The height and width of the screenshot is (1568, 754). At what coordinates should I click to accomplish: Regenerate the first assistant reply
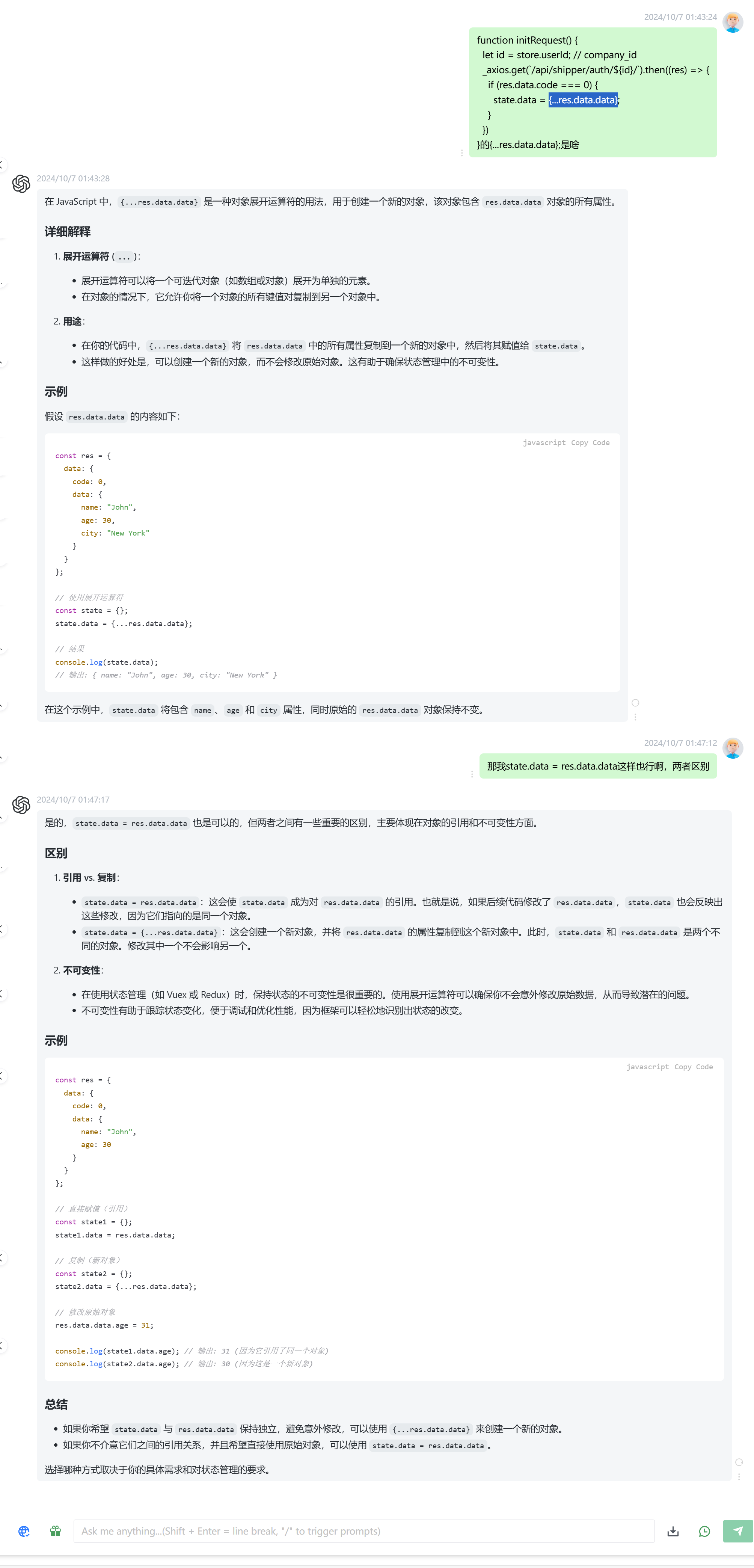pyautogui.click(x=635, y=702)
